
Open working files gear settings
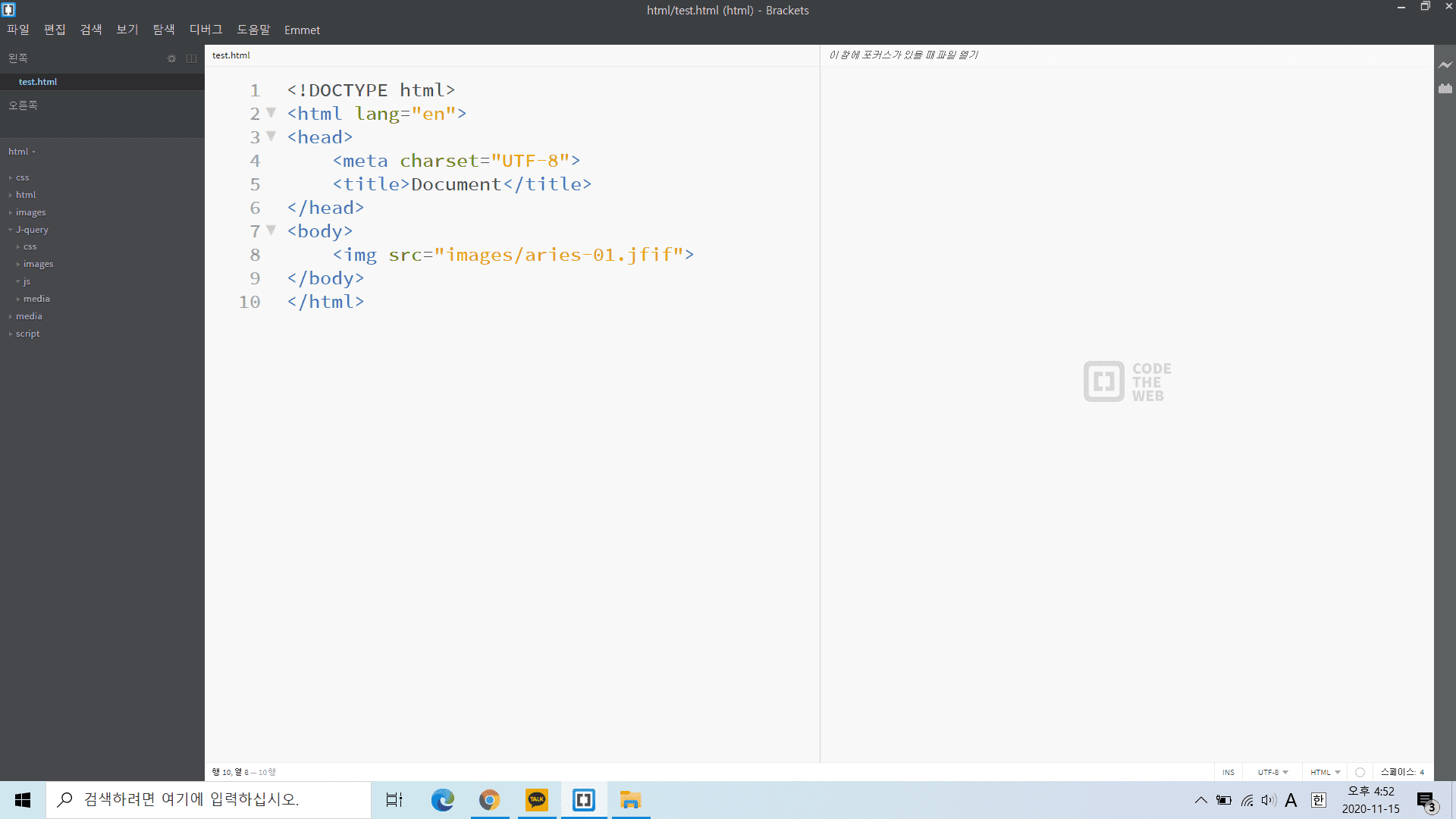click(171, 58)
